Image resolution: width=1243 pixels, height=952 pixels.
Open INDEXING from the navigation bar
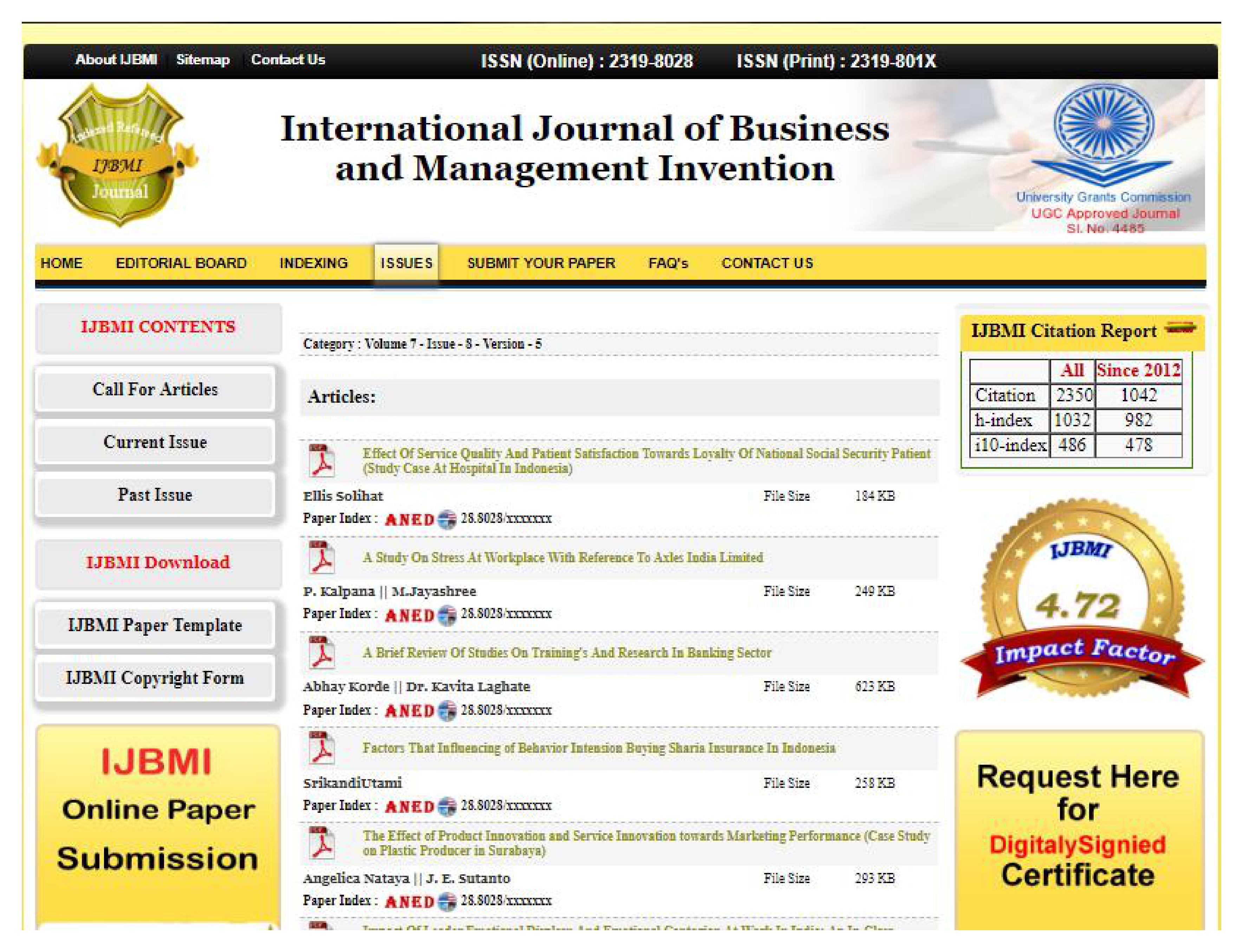[313, 263]
